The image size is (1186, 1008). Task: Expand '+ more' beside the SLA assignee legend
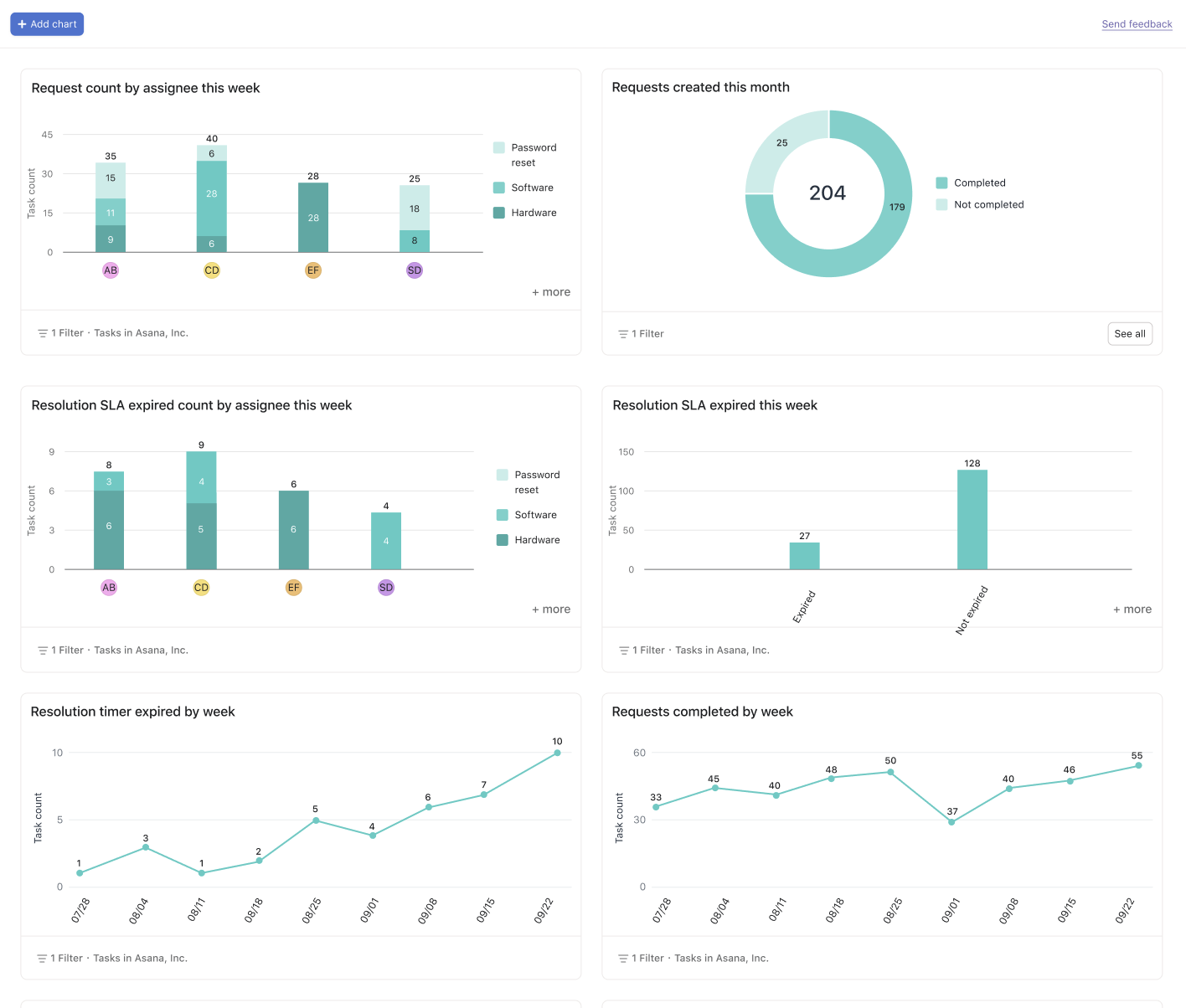(551, 609)
